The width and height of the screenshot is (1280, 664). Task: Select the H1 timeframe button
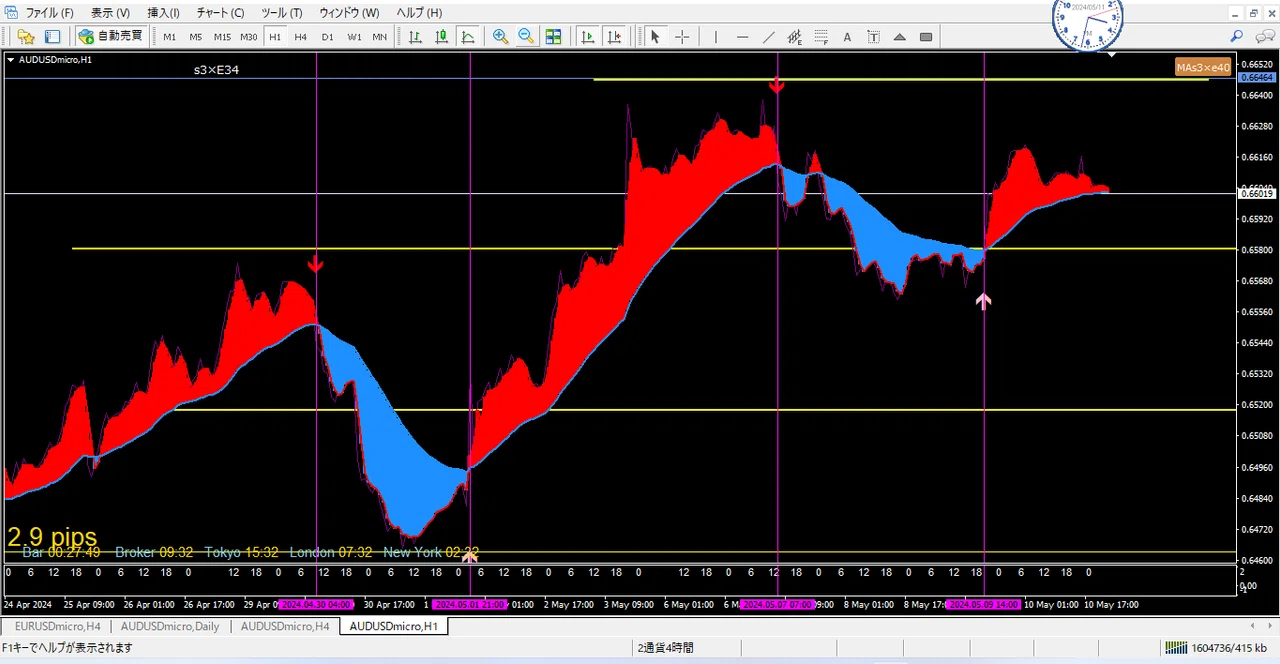click(275, 37)
